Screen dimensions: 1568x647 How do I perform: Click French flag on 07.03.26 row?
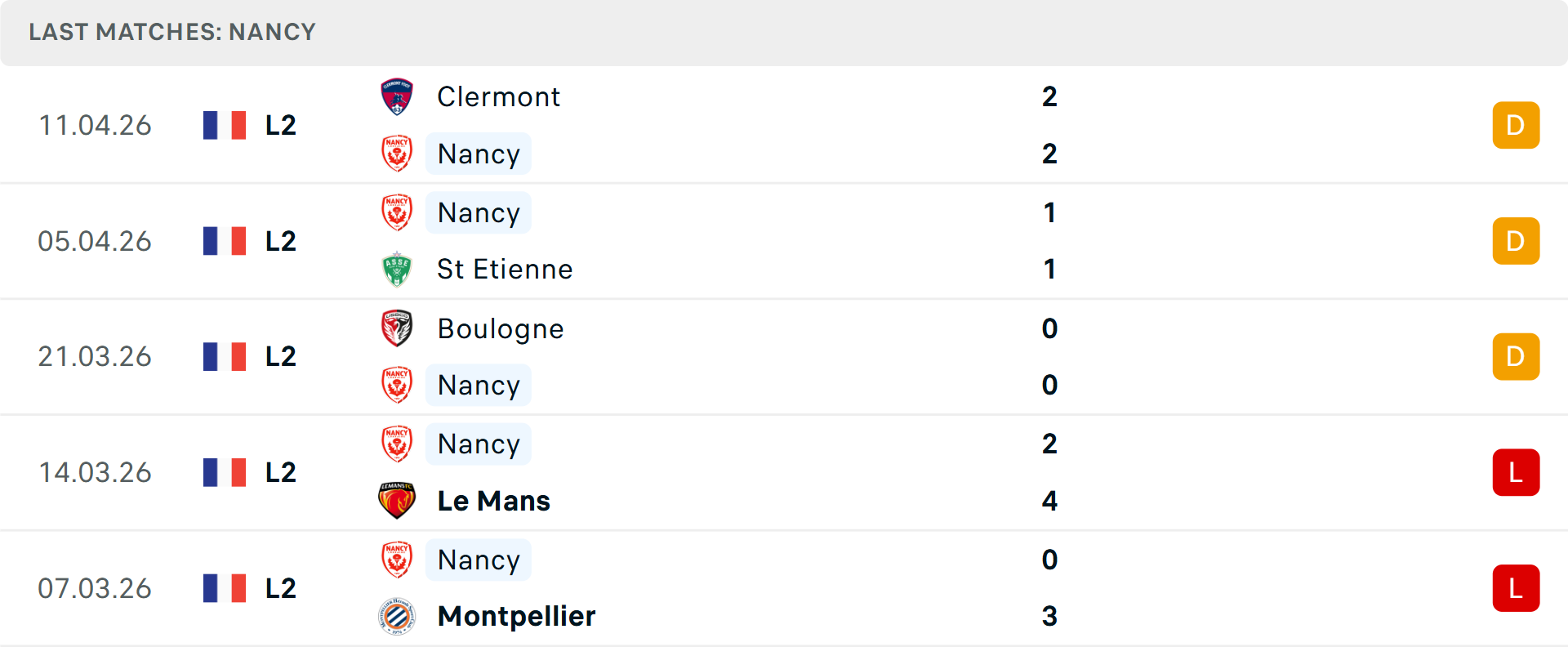point(225,588)
